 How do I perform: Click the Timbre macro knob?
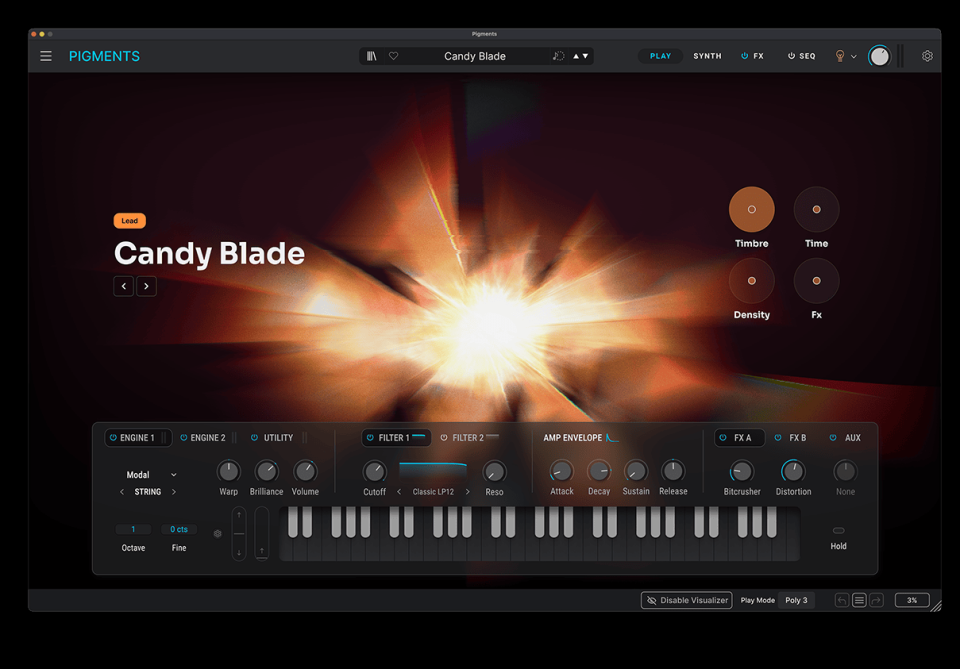(x=752, y=210)
